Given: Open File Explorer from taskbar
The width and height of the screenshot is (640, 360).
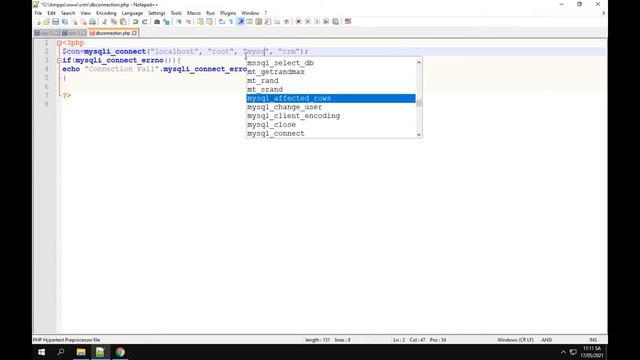Looking at the screenshot, I should pos(81,352).
